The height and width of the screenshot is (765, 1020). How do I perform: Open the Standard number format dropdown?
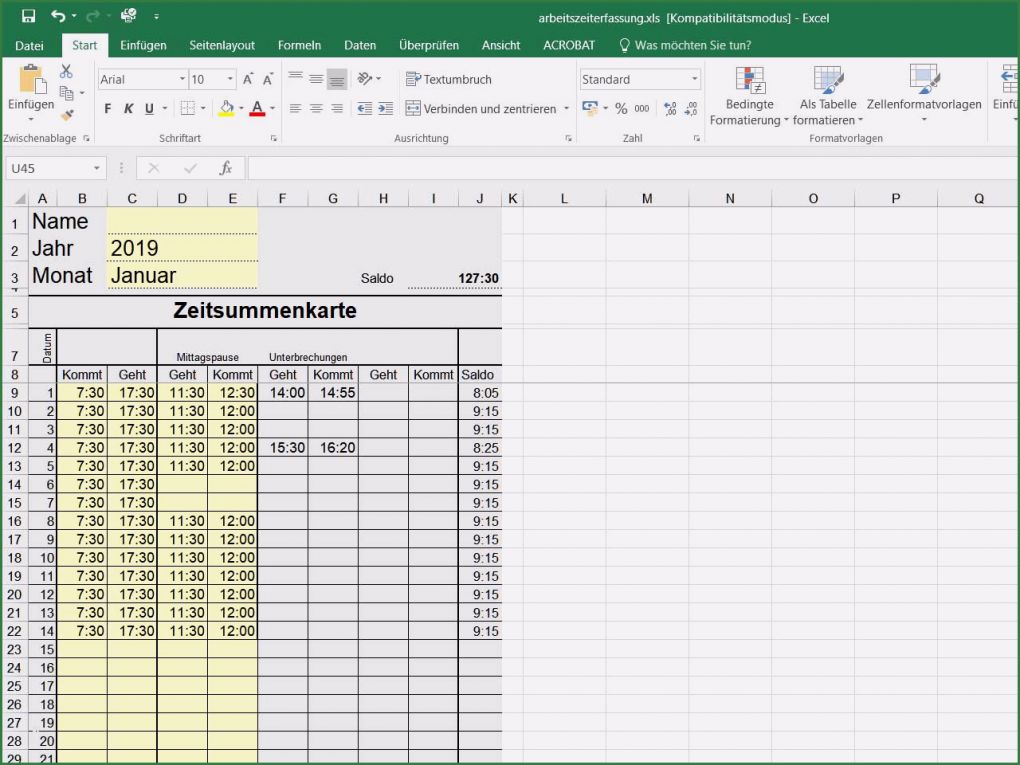(x=694, y=78)
